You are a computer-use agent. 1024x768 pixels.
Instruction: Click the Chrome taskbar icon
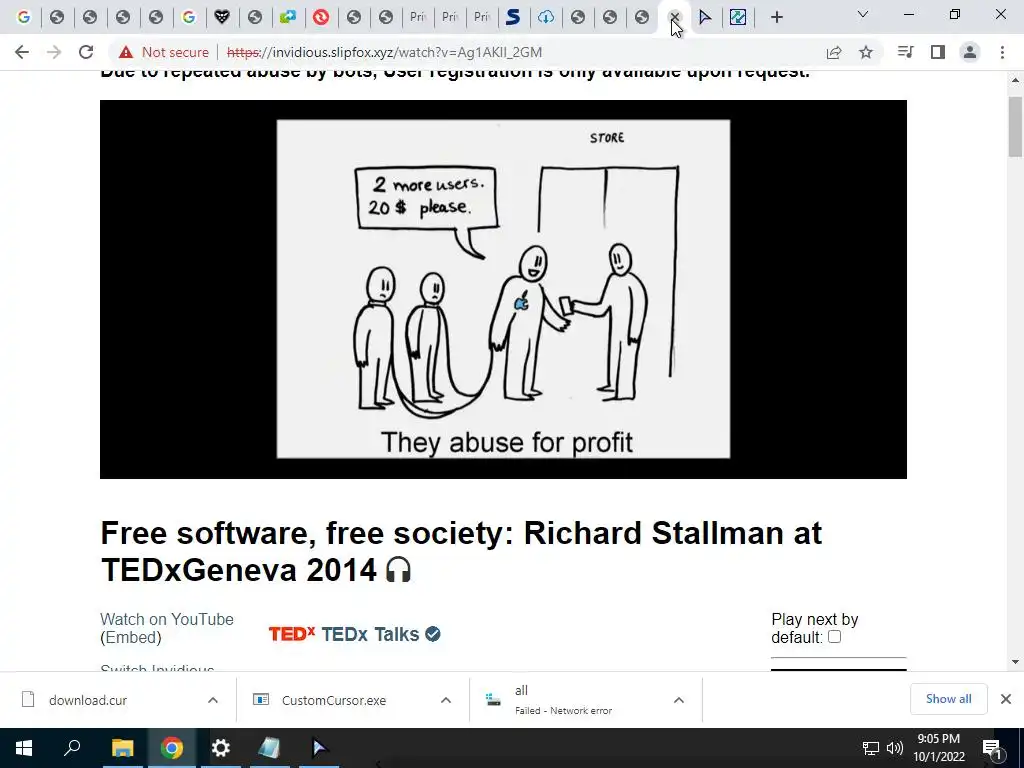coord(172,748)
